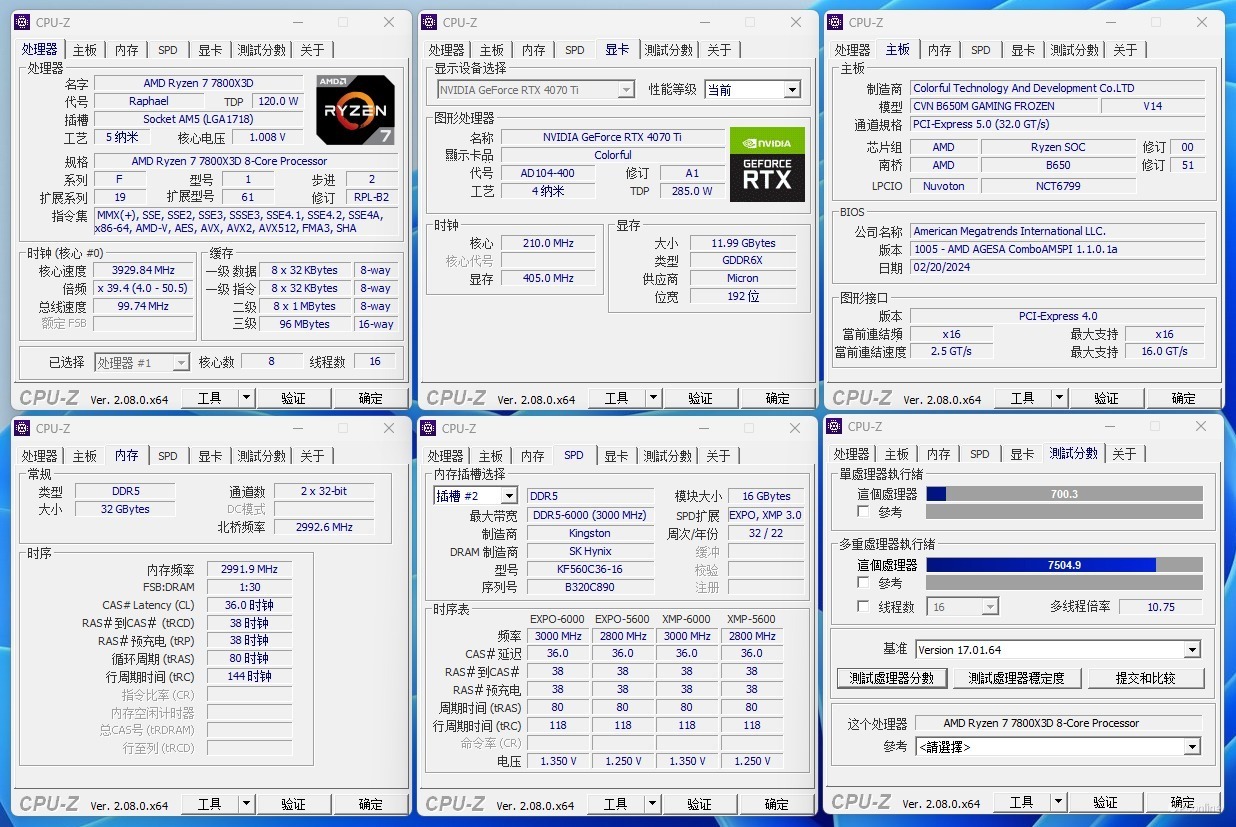Screen dimensions: 1236x827
Task: Switch to 关于 tab in benchmark window
Action: tap(1125, 454)
